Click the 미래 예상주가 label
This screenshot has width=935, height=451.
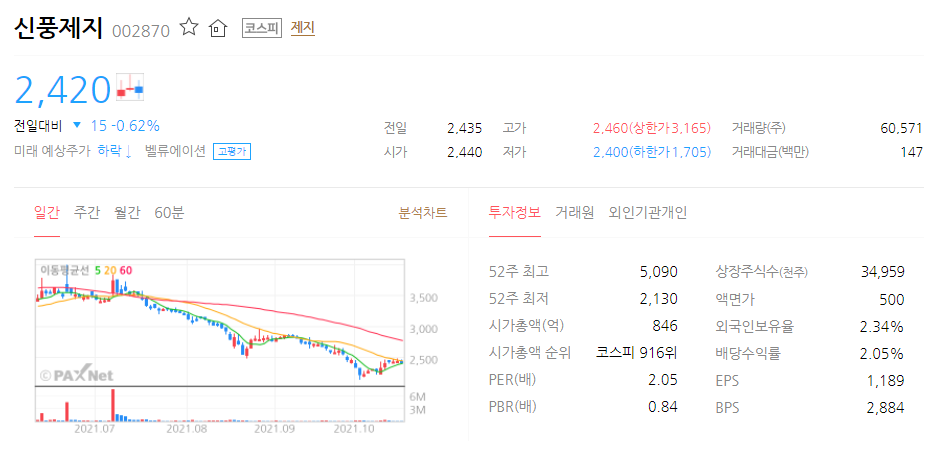(x=52, y=152)
